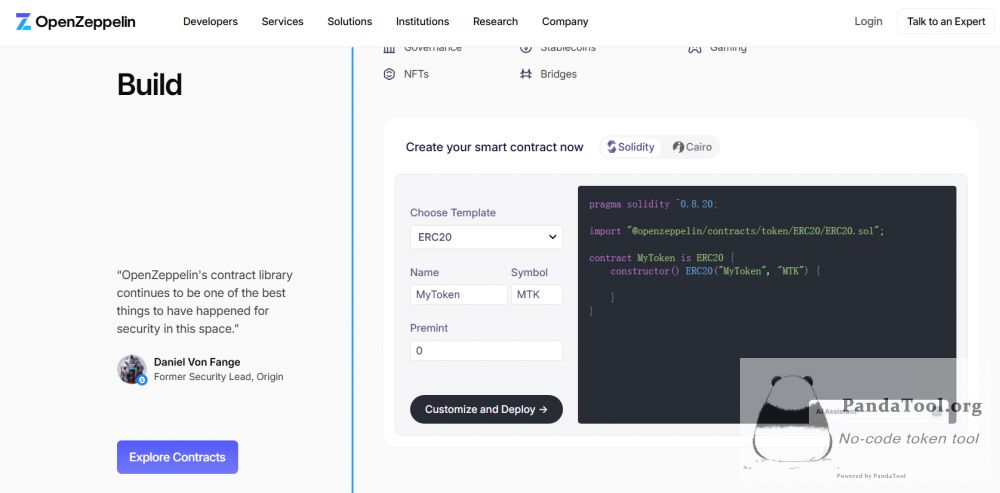This screenshot has height=493, width=1000.
Task: Click Talk to an Expert button
Action: (x=946, y=22)
